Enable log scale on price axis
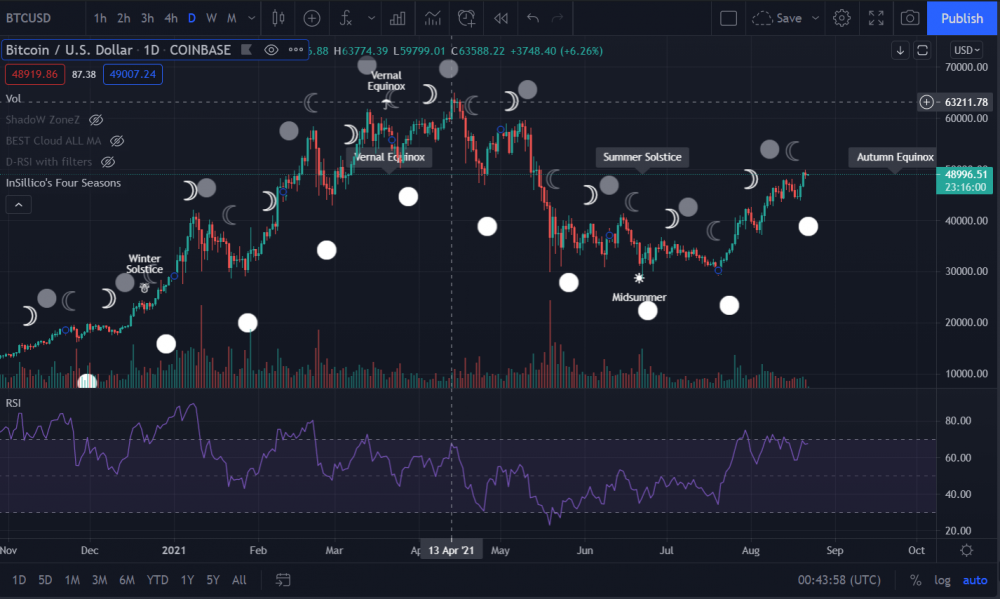This screenshot has width=1000, height=599. (943, 580)
